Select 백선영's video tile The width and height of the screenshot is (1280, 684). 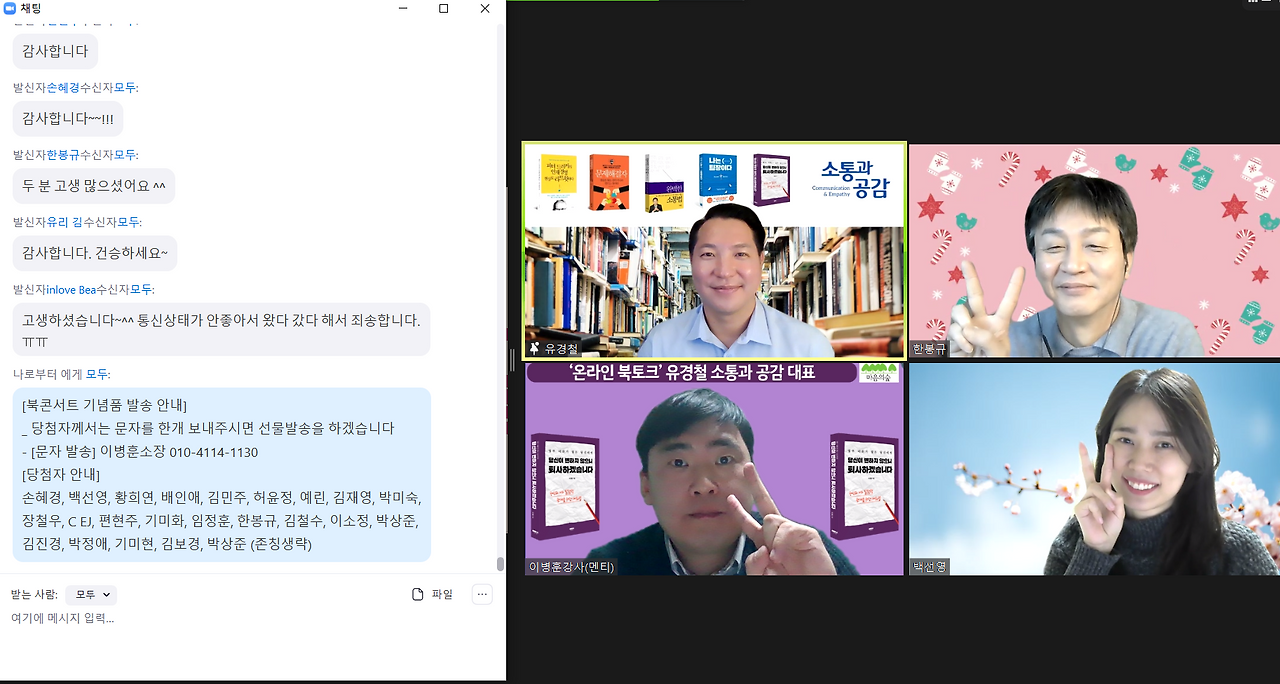[1094, 469]
